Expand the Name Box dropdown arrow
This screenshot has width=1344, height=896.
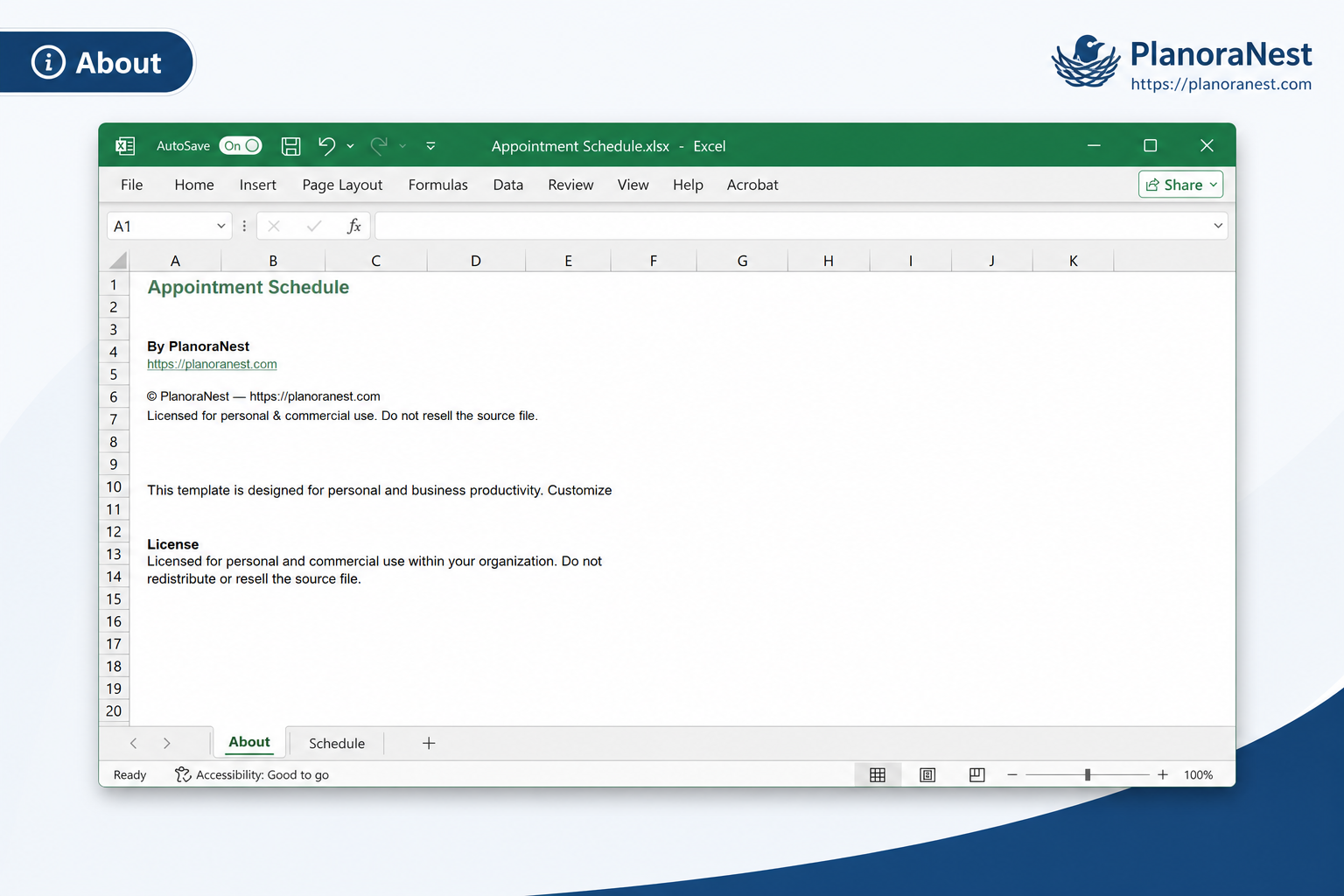tap(221, 226)
